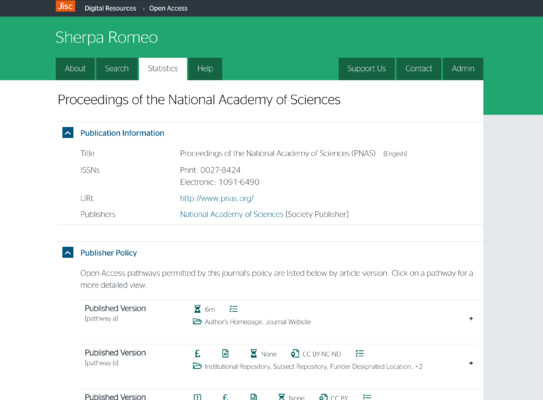This screenshot has width=543, height=400.
Task: Expand Published Version pathway a details
Action: (471, 318)
